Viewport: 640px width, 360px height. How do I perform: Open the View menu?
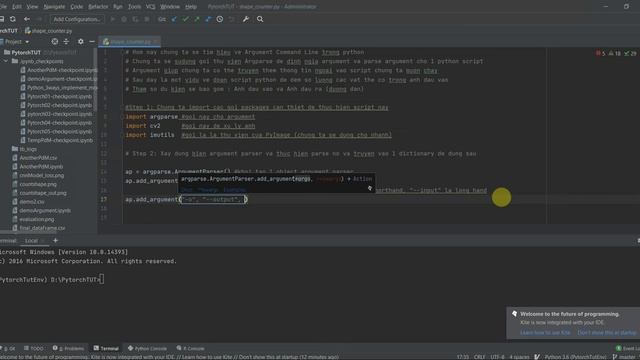pyautogui.click(x=32, y=7)
